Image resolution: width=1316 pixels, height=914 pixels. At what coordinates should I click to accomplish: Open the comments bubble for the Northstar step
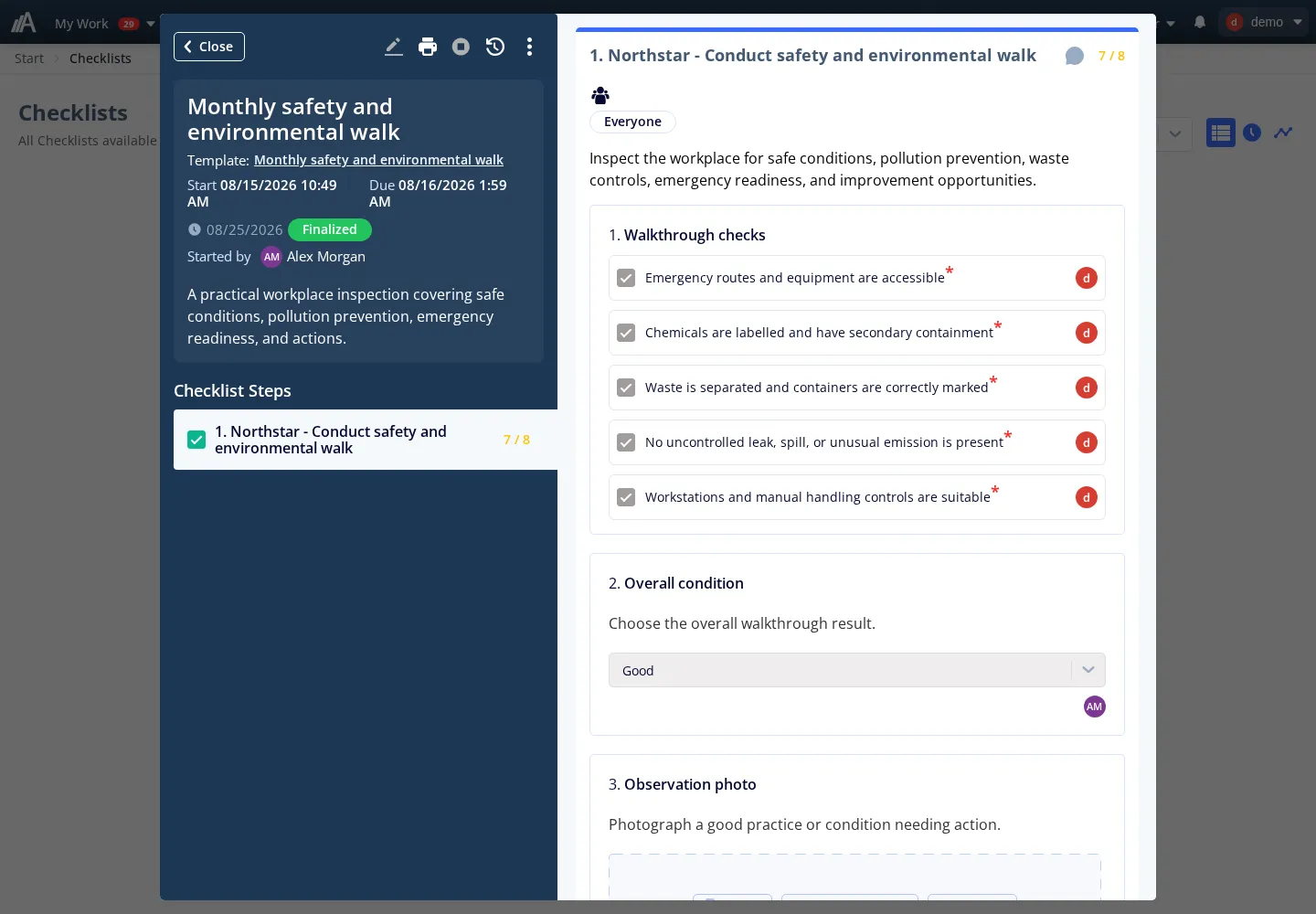1075,57
